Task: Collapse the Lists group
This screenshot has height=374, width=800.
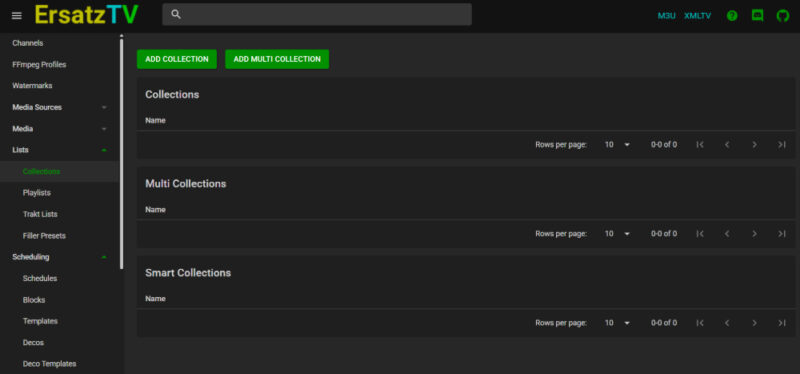Action: point(60,150)
